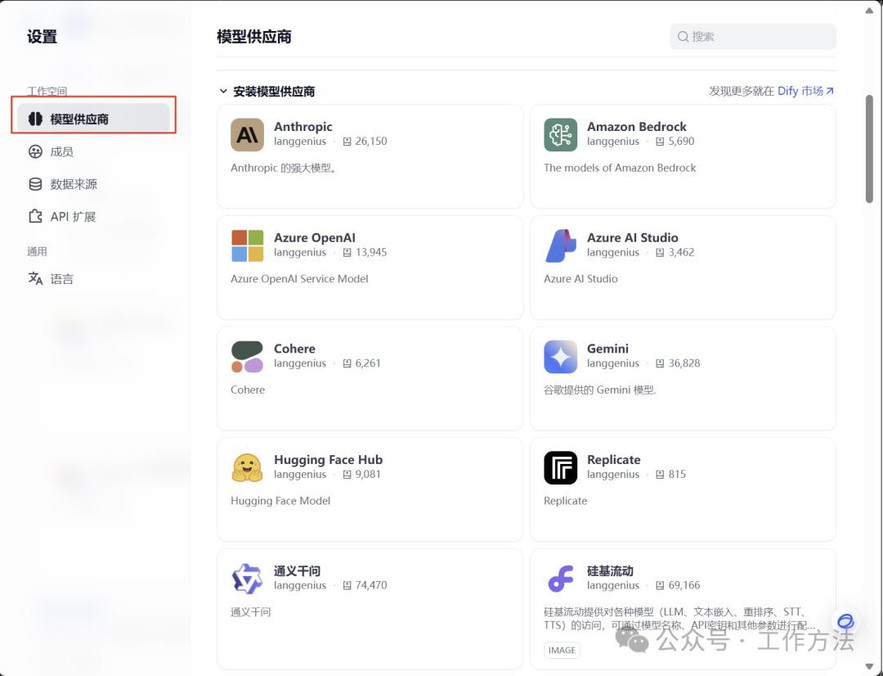Click the Replicate black logo icon
This screenshot has height=676, width=883.
[560, 468]
